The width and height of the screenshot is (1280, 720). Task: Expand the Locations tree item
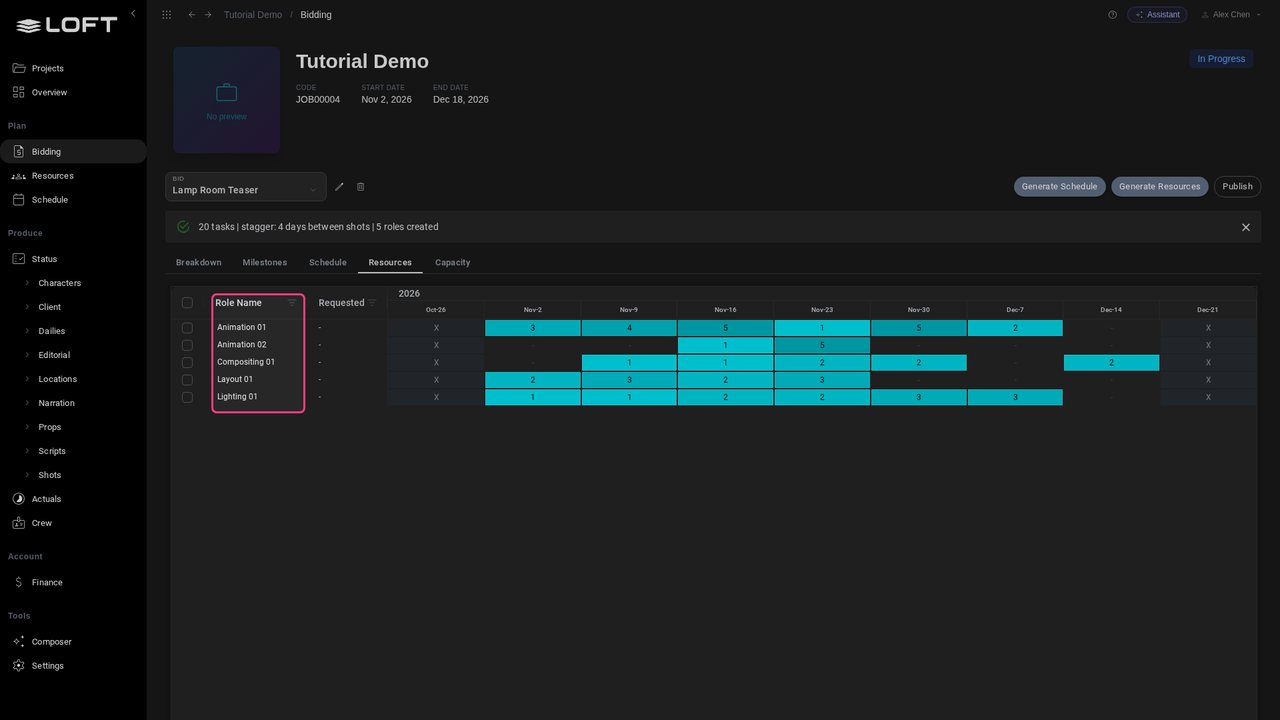[x=28, y=379]
